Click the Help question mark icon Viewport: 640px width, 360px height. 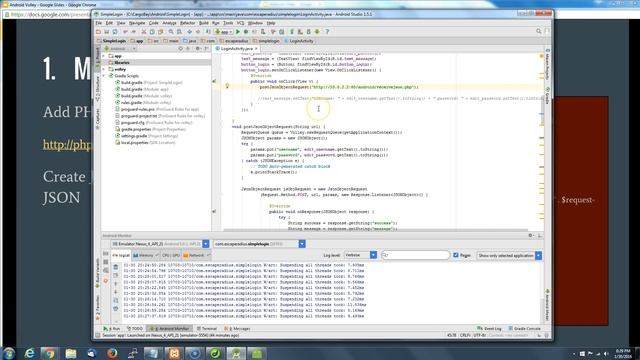tap(327, 31)
